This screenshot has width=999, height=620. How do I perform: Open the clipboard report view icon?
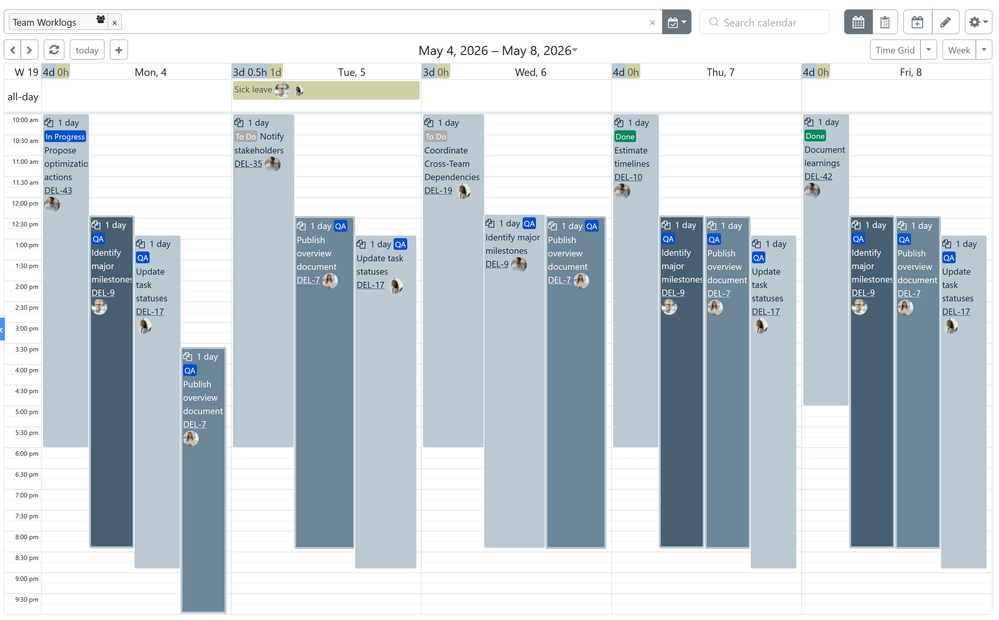[x=885, y=22]
